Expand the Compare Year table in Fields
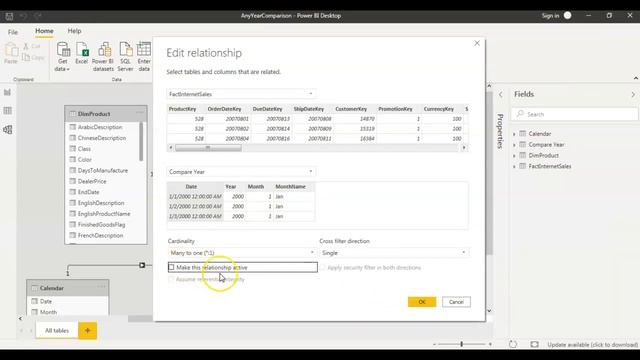Viewport: 640px width, 360px height. tap(514, 145)
